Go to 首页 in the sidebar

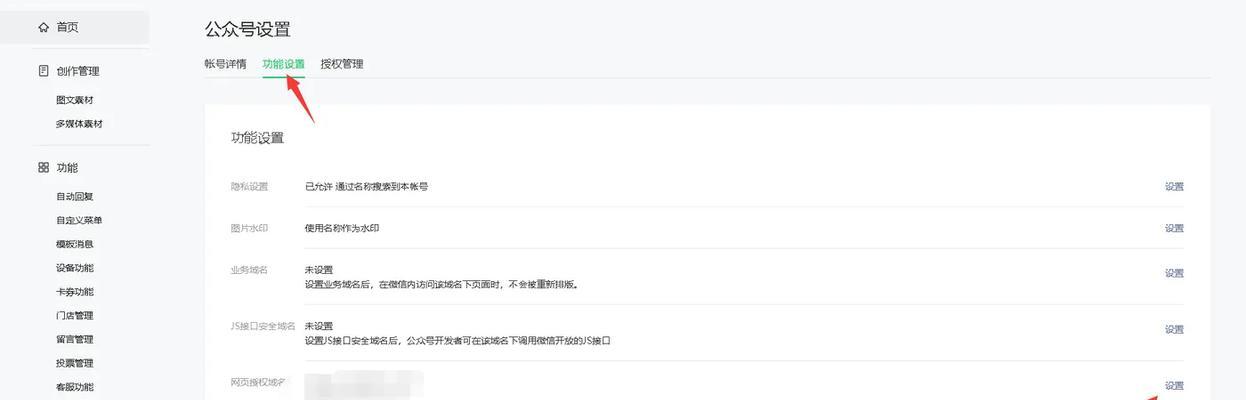click(67, 27)
